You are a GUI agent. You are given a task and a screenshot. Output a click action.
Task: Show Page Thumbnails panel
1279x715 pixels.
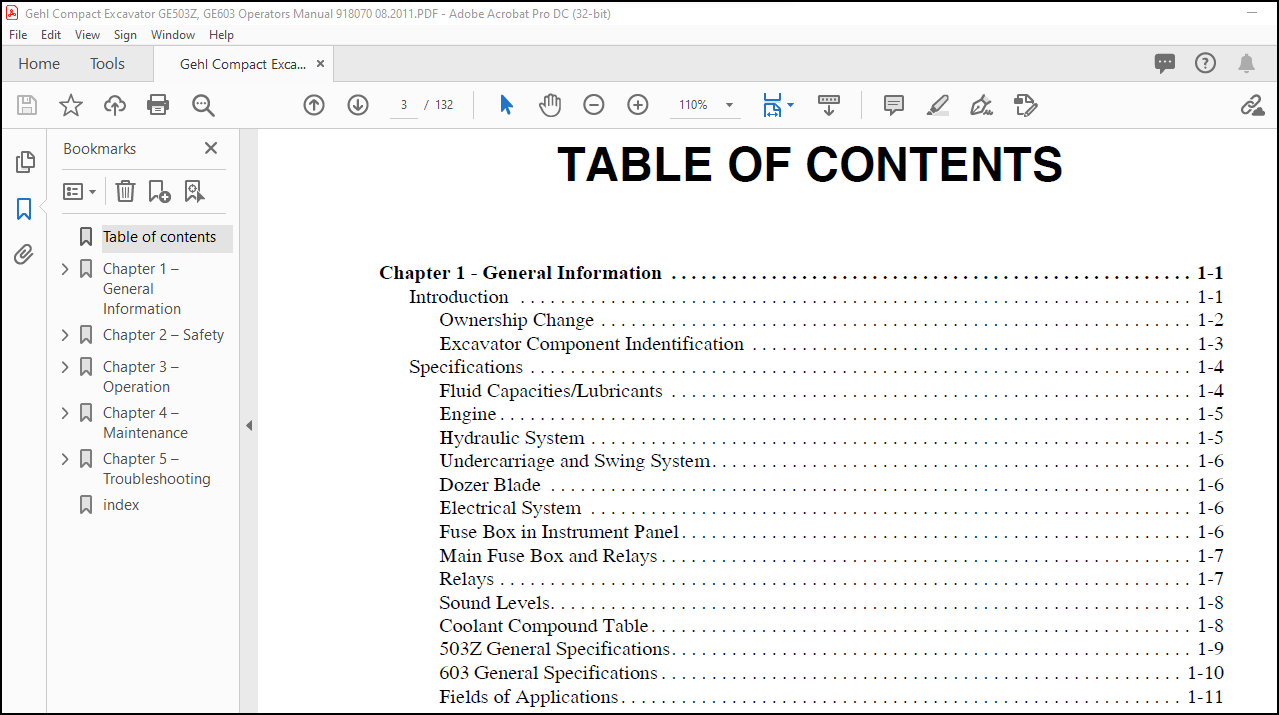[24, 162]
